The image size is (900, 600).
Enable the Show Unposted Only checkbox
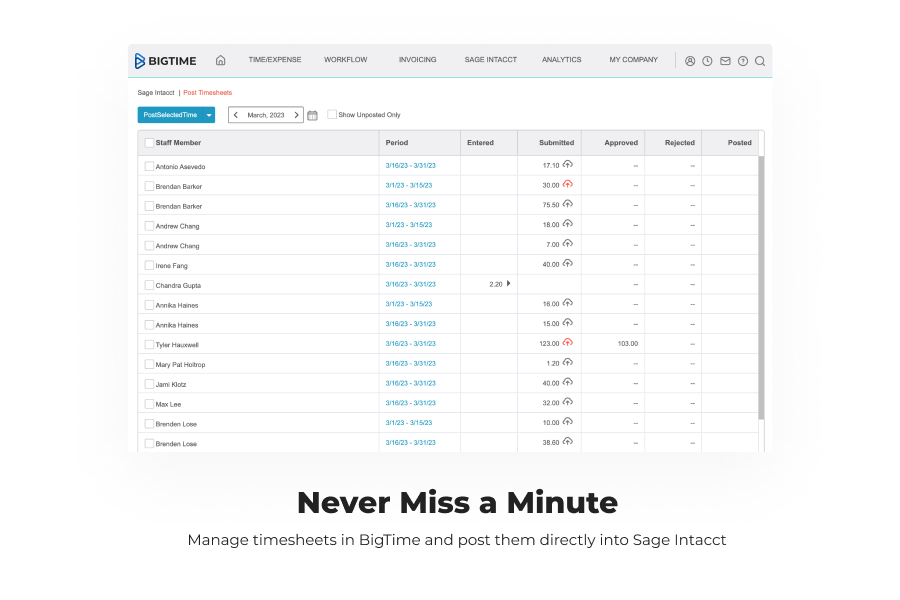click(332, 115)
